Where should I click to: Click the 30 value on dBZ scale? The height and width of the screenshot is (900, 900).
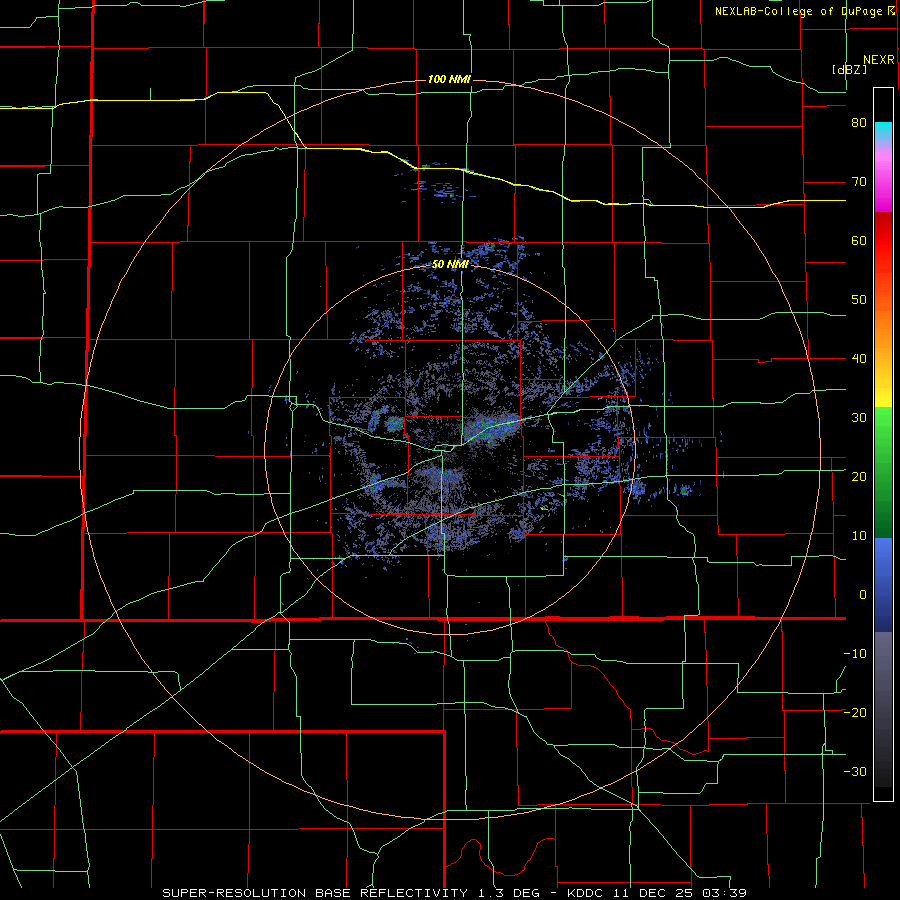coord(859,418)
